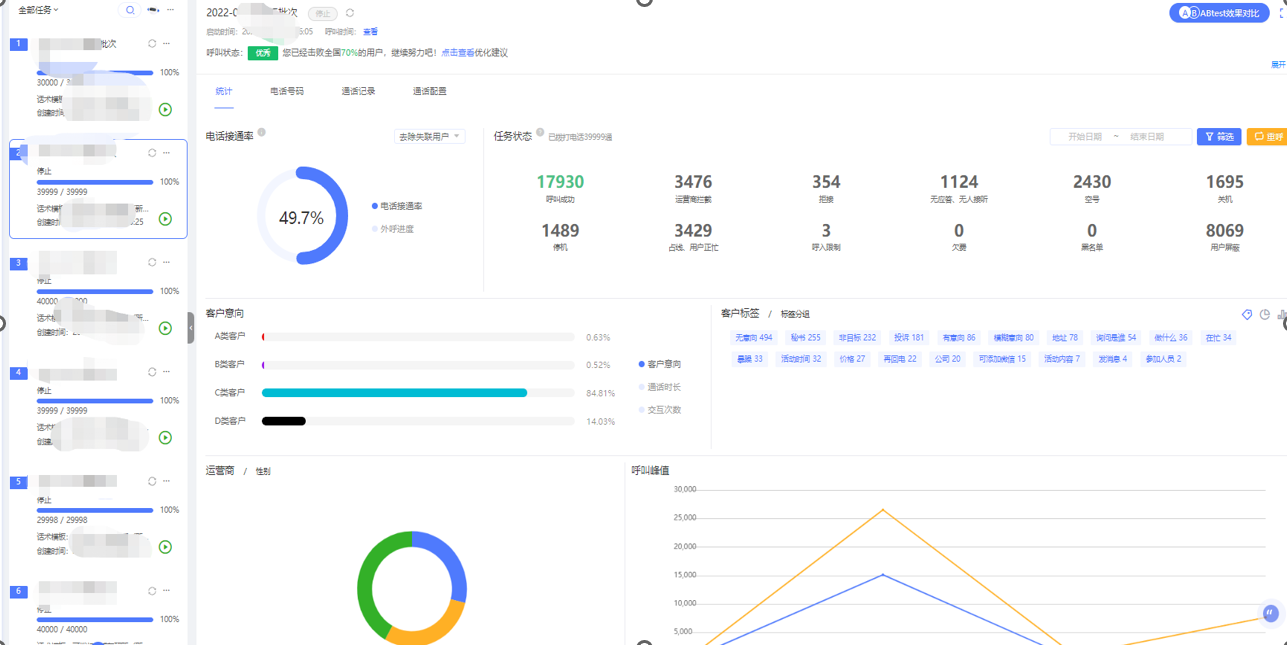Screen dimensions: 1287x645
Task: Open the 通话记录 tab
Action: tap(358, 92)
